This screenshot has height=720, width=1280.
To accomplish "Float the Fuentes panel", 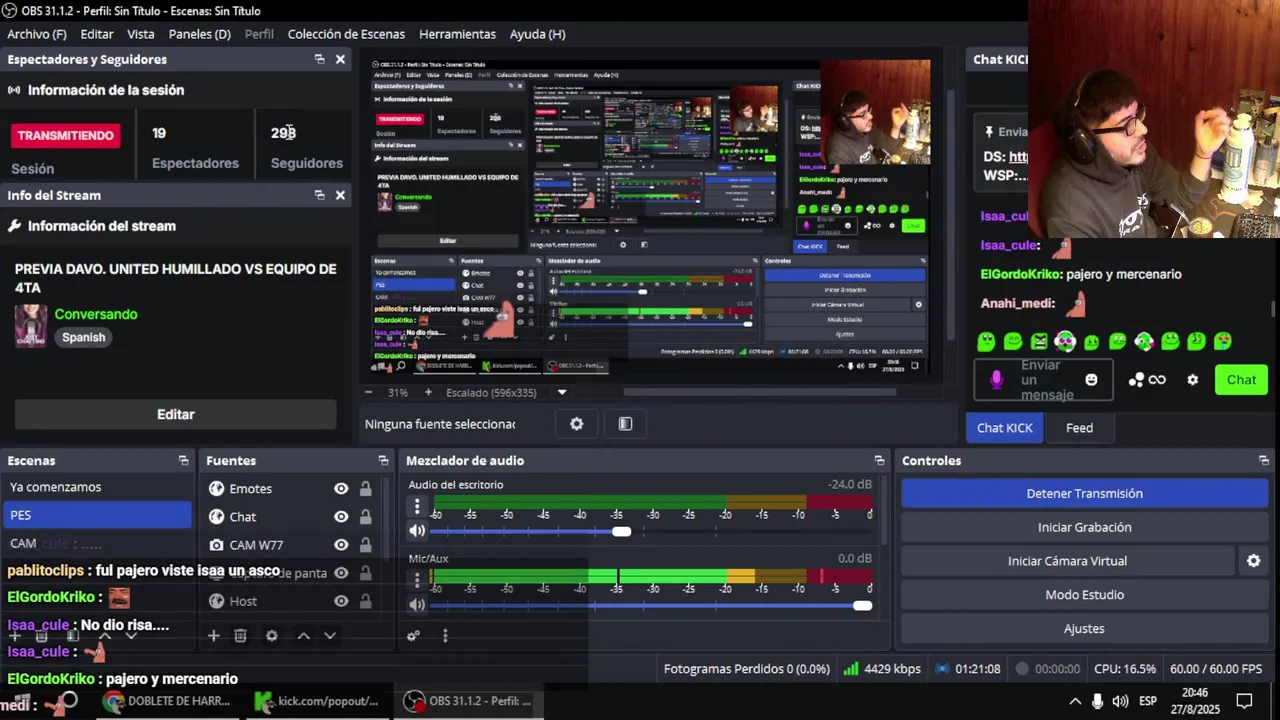I will point(383,461).
